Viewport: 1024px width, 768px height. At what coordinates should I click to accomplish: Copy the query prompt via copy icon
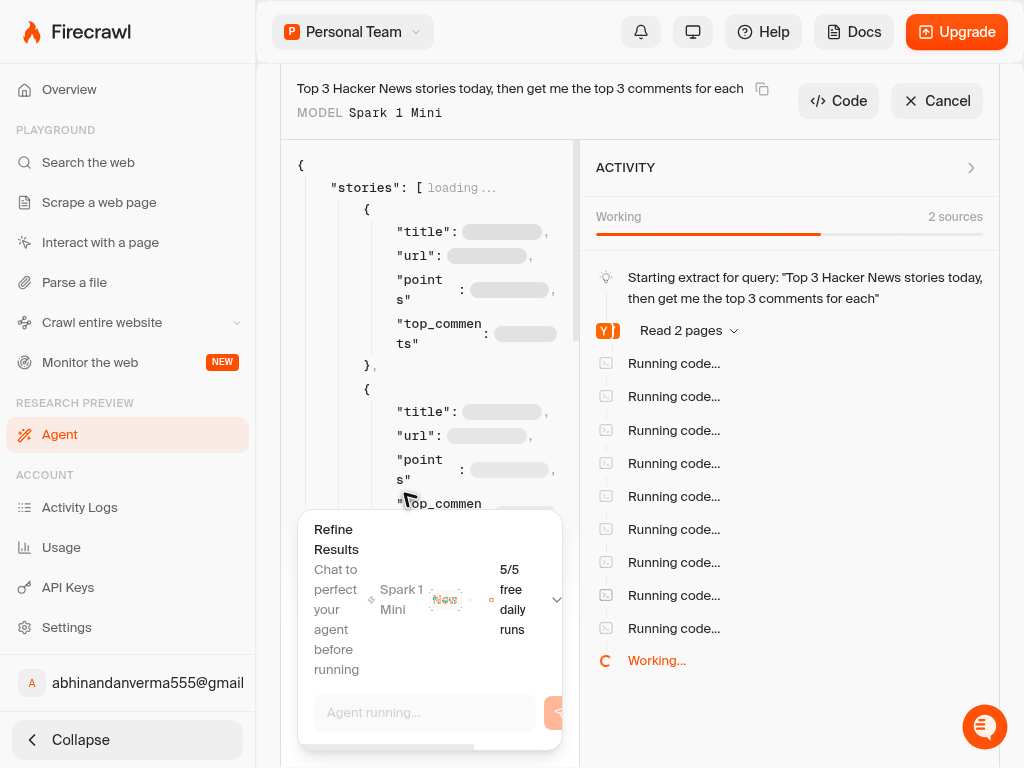click(761, 89)
